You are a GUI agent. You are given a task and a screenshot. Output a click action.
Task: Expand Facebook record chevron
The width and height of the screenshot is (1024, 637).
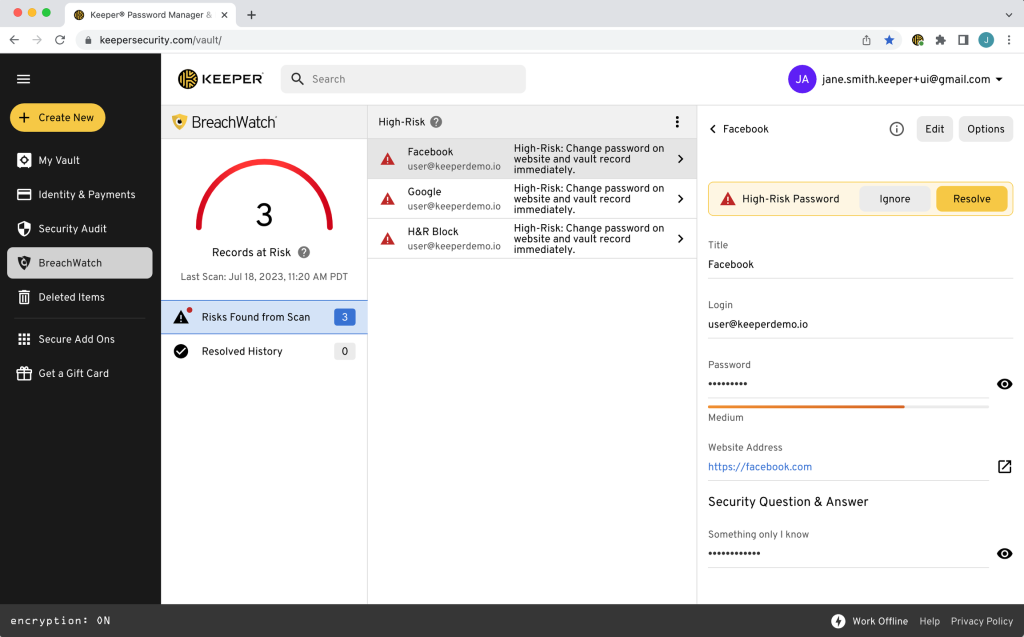680,159
